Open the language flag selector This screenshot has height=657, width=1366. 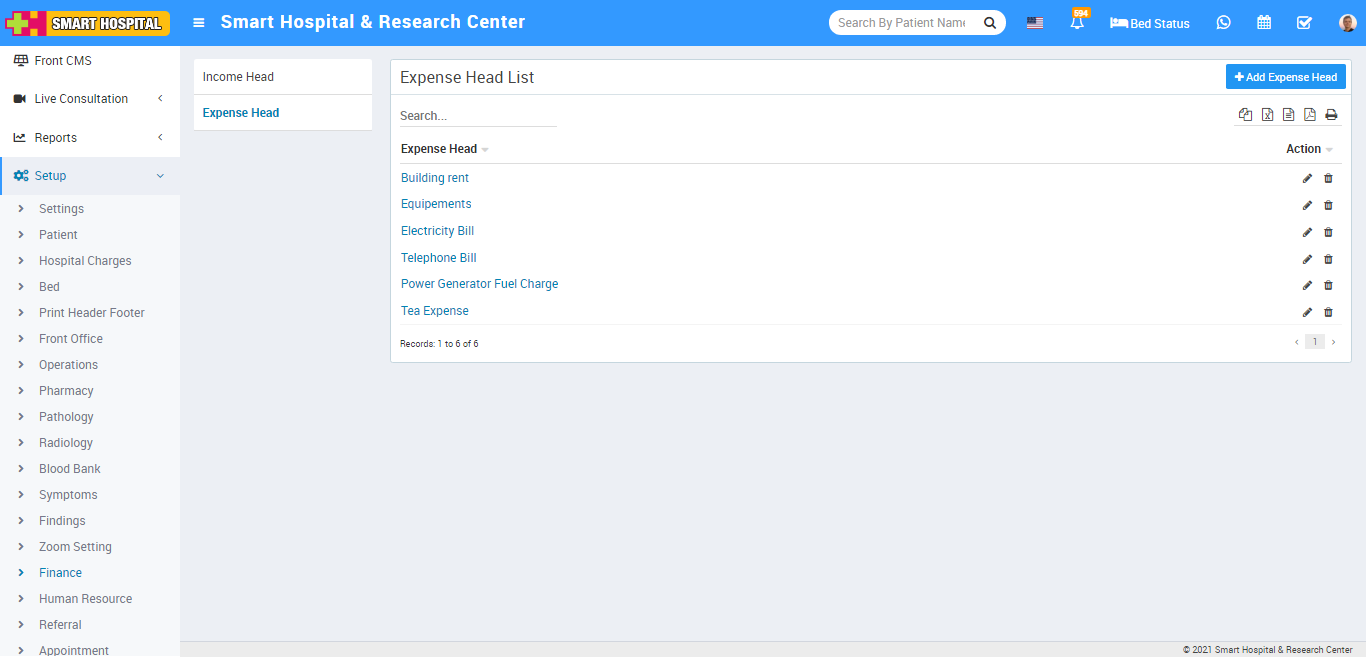pyautogui.click(x=1035, y=23)
